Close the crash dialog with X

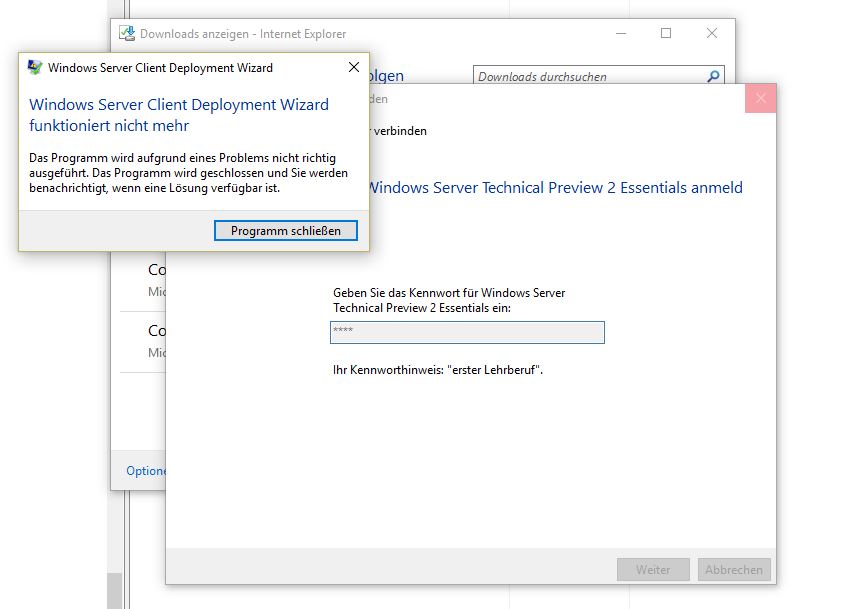[353, 68]
